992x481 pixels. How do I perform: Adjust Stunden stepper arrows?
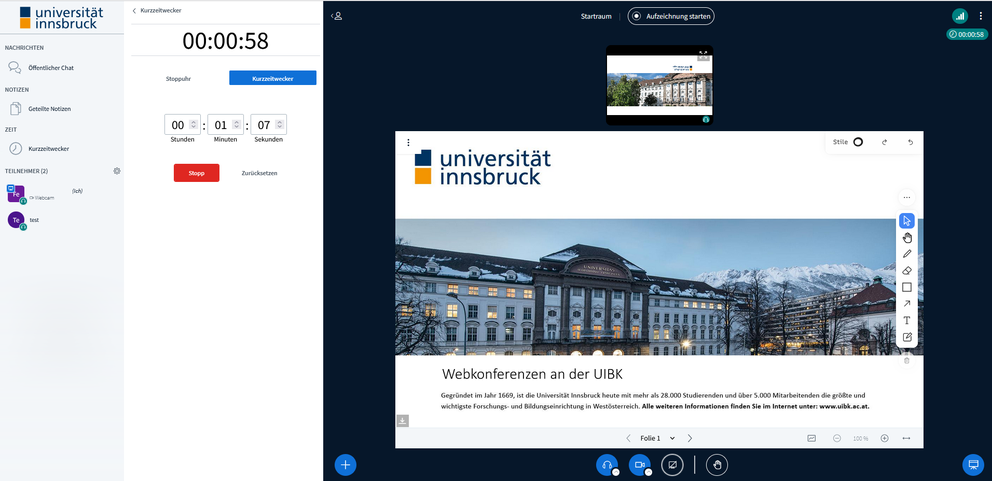(x=194, y=125)
